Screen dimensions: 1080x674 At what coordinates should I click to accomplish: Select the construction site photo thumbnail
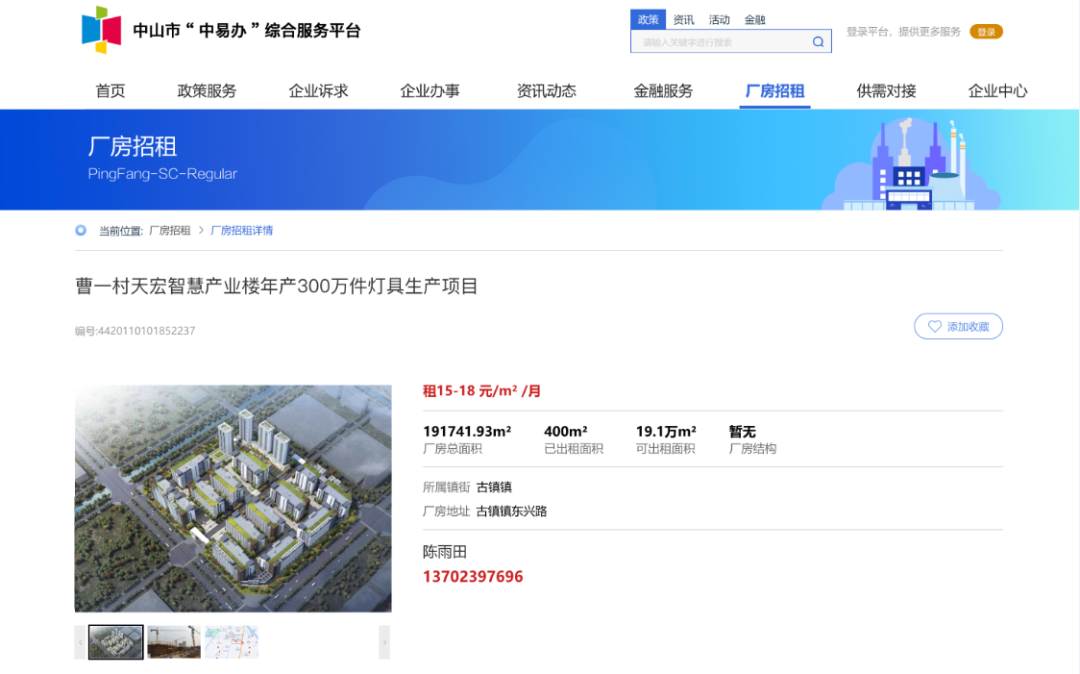[x=174, y=643]
